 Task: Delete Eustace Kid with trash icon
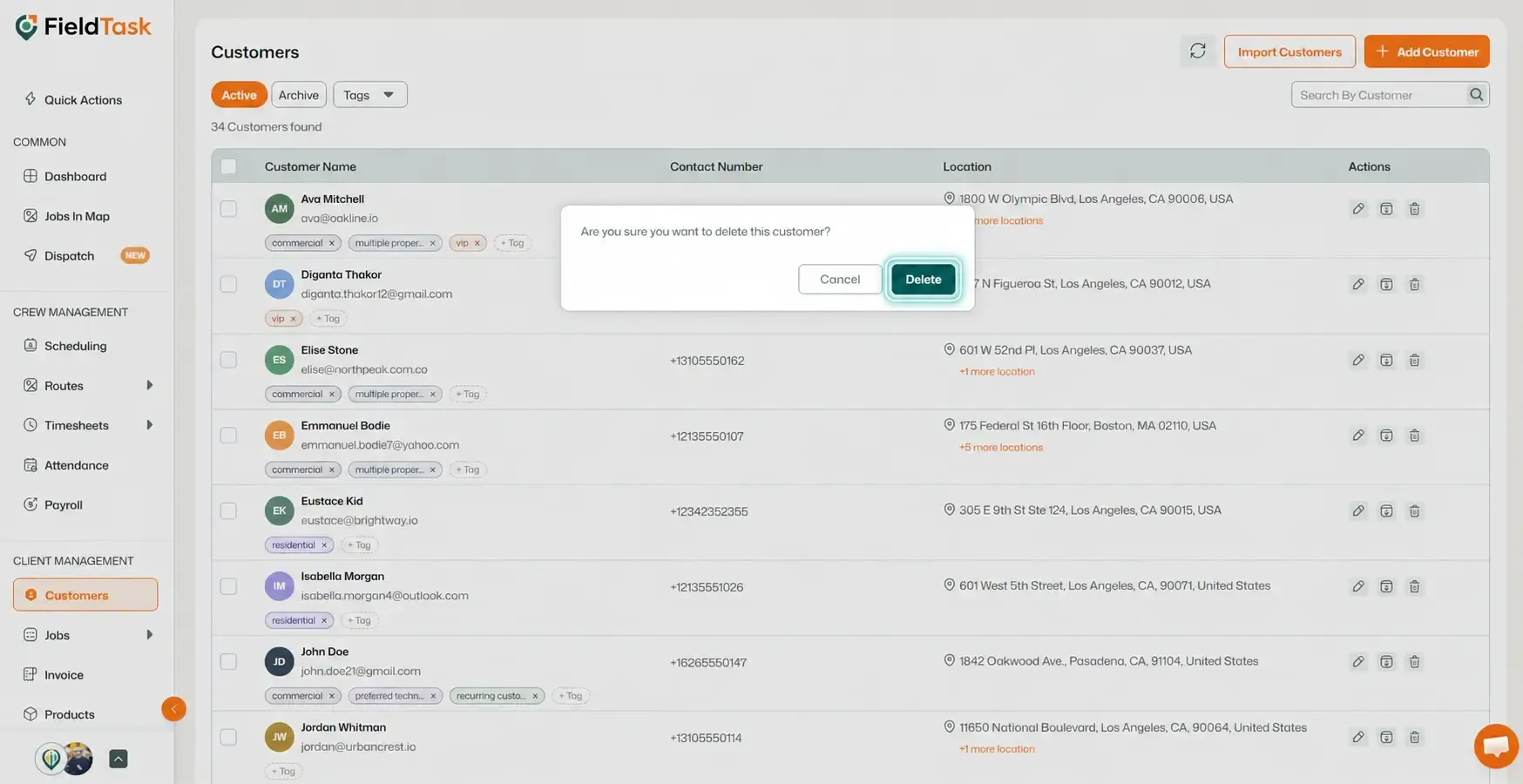click(x=1414, y=511)
